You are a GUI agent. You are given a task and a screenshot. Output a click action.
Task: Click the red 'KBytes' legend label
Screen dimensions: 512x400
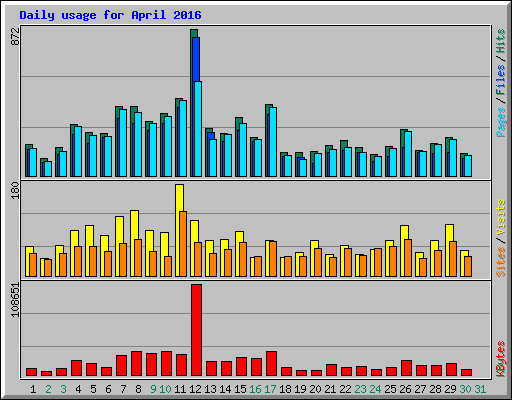(x=501, y=359)
